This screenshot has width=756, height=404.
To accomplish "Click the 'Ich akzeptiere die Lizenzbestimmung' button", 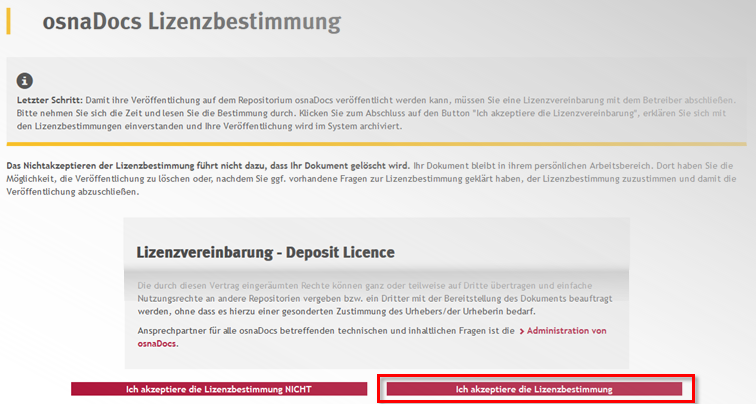I will [x=534, y=389].
